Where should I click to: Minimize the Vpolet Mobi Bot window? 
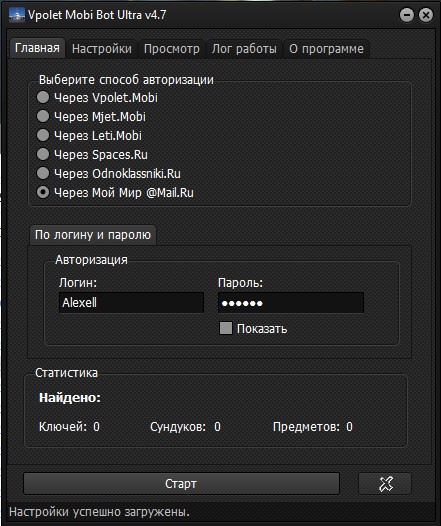click(407, 15)
